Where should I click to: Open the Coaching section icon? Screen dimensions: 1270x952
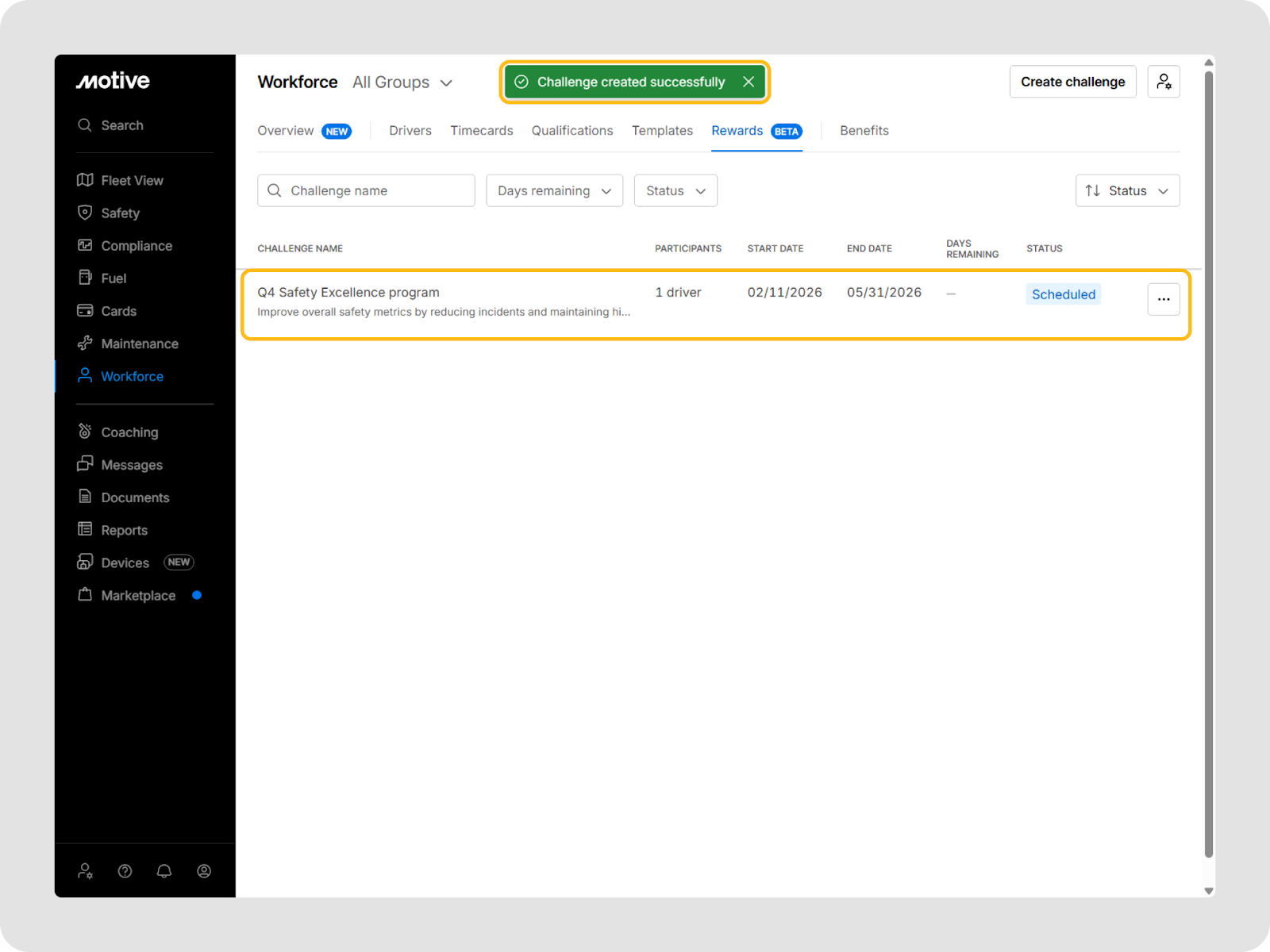click(85, 432)
